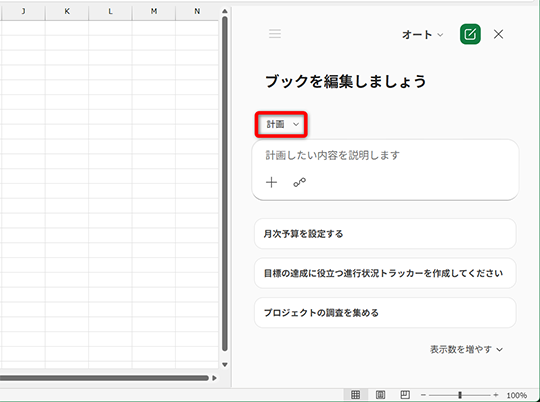Select the 月次予算を設定する suggestion
The image size is (540, 402).
point(385,234)
